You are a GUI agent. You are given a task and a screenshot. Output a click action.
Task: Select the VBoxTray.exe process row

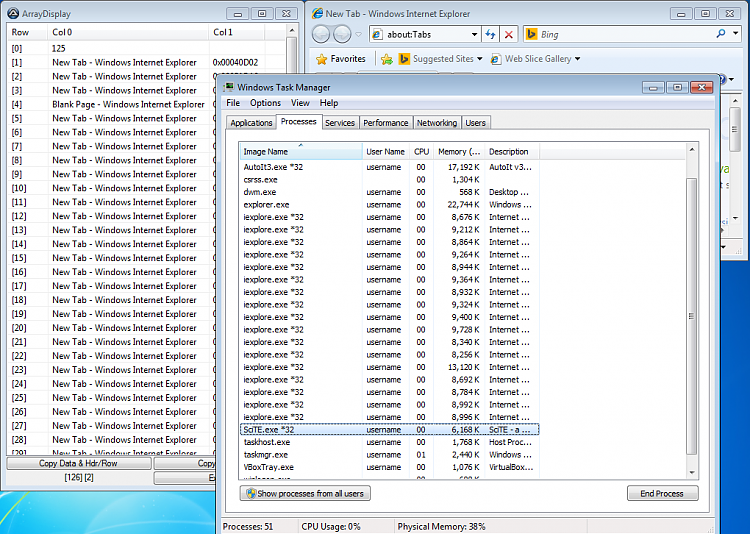(x=389, y=467)
